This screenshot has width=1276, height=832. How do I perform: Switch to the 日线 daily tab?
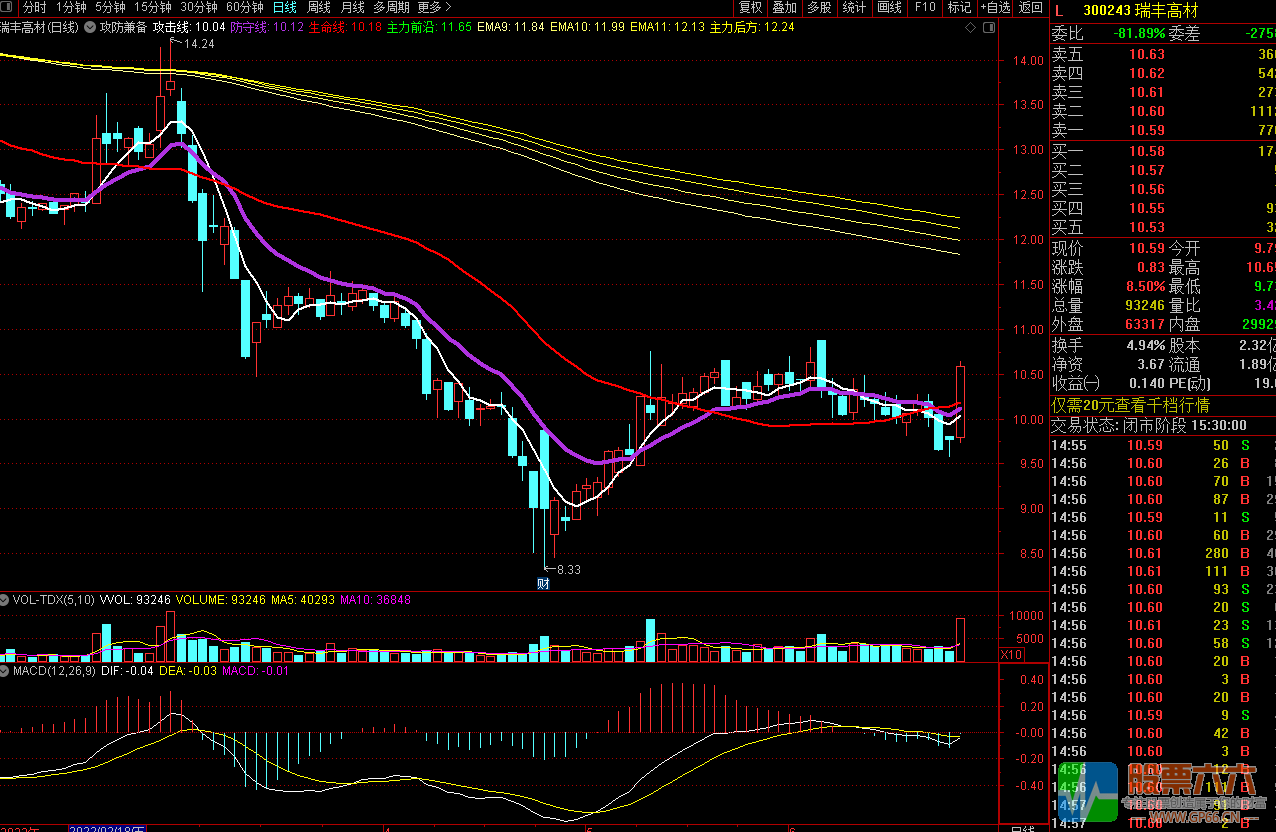(285, 7)
